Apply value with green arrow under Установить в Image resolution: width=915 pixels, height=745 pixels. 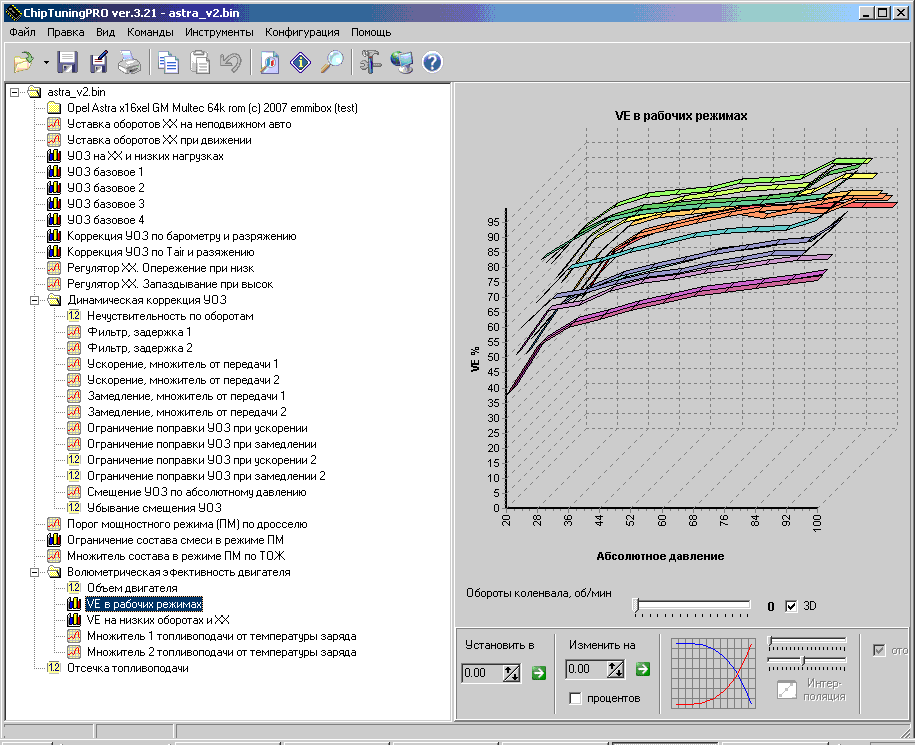pos(539,672)
